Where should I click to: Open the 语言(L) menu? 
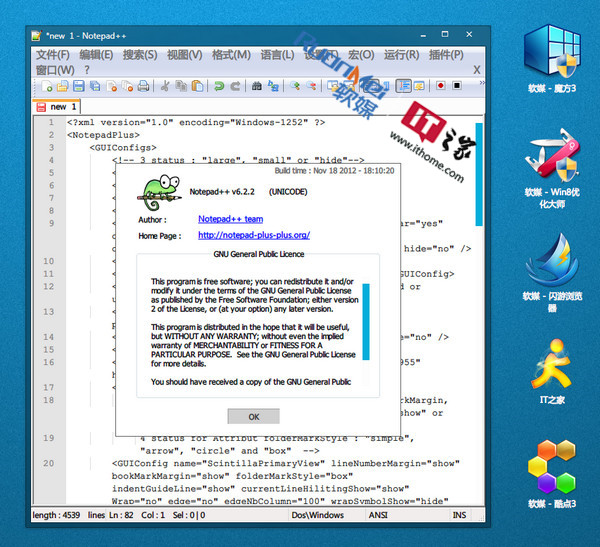pyautogui.click(x=277, y=55)
